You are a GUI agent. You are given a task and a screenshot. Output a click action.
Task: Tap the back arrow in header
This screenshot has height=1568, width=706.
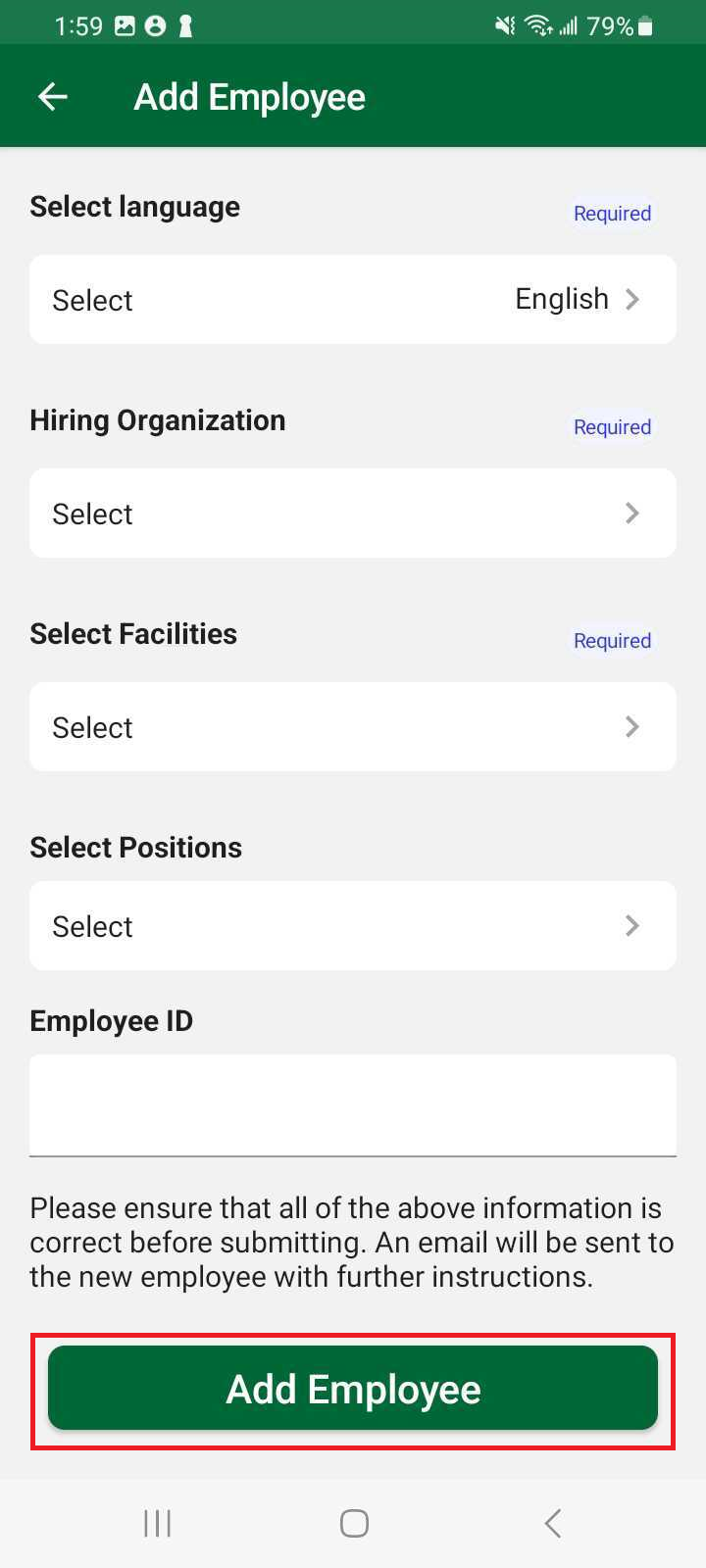click(52, 96)
